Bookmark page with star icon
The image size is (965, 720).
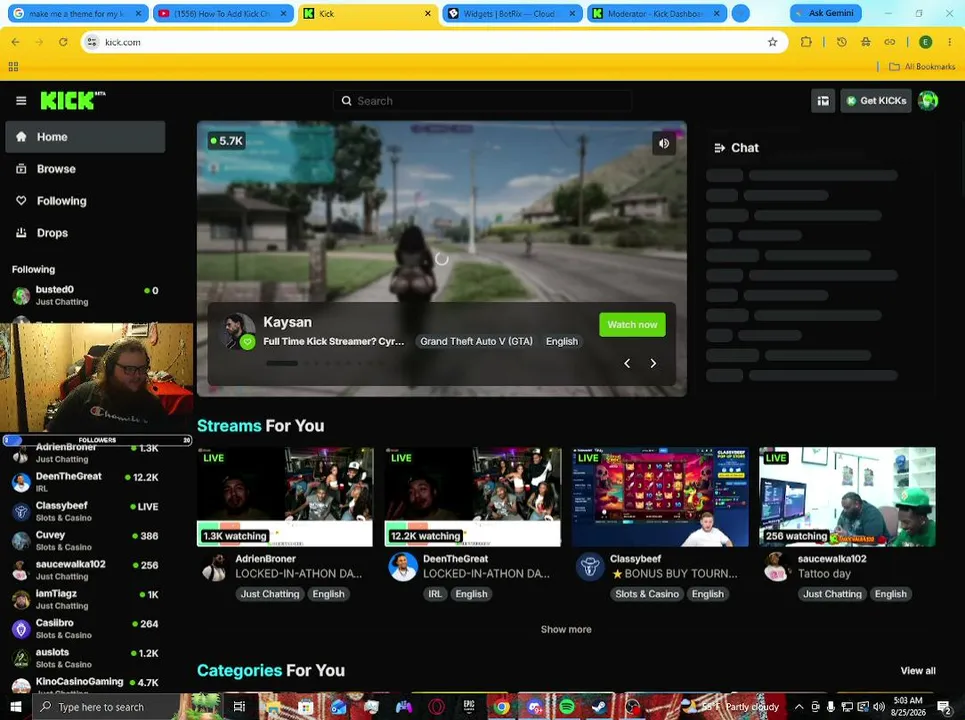click(x=772, y=42)
